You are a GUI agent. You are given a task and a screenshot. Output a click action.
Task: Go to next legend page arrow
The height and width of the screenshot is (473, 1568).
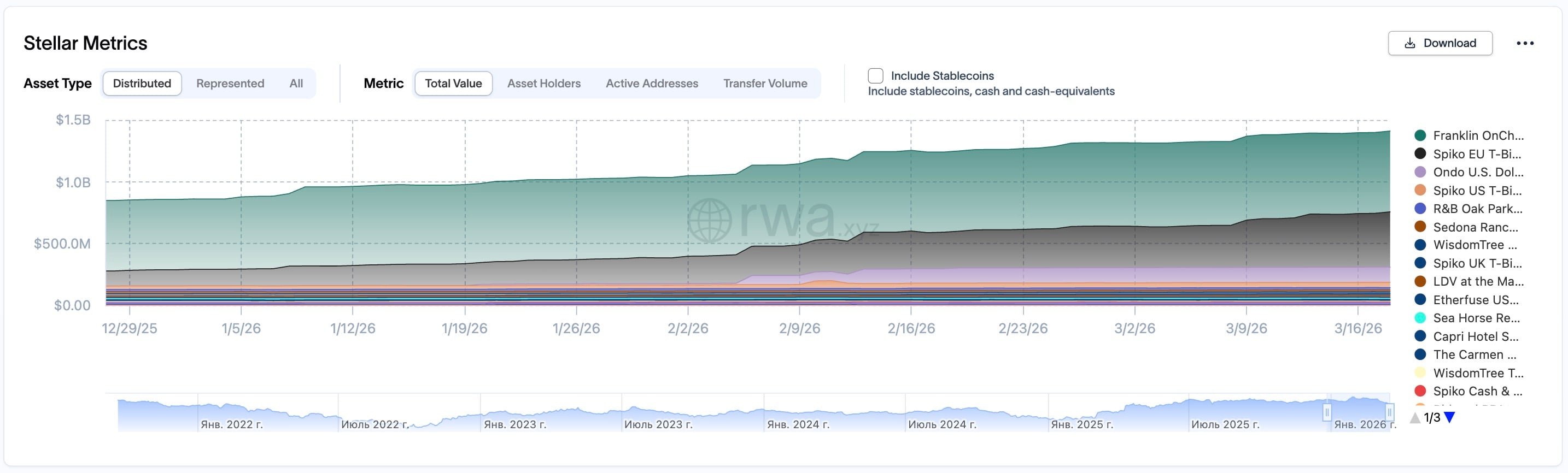tap(1449, 417)
